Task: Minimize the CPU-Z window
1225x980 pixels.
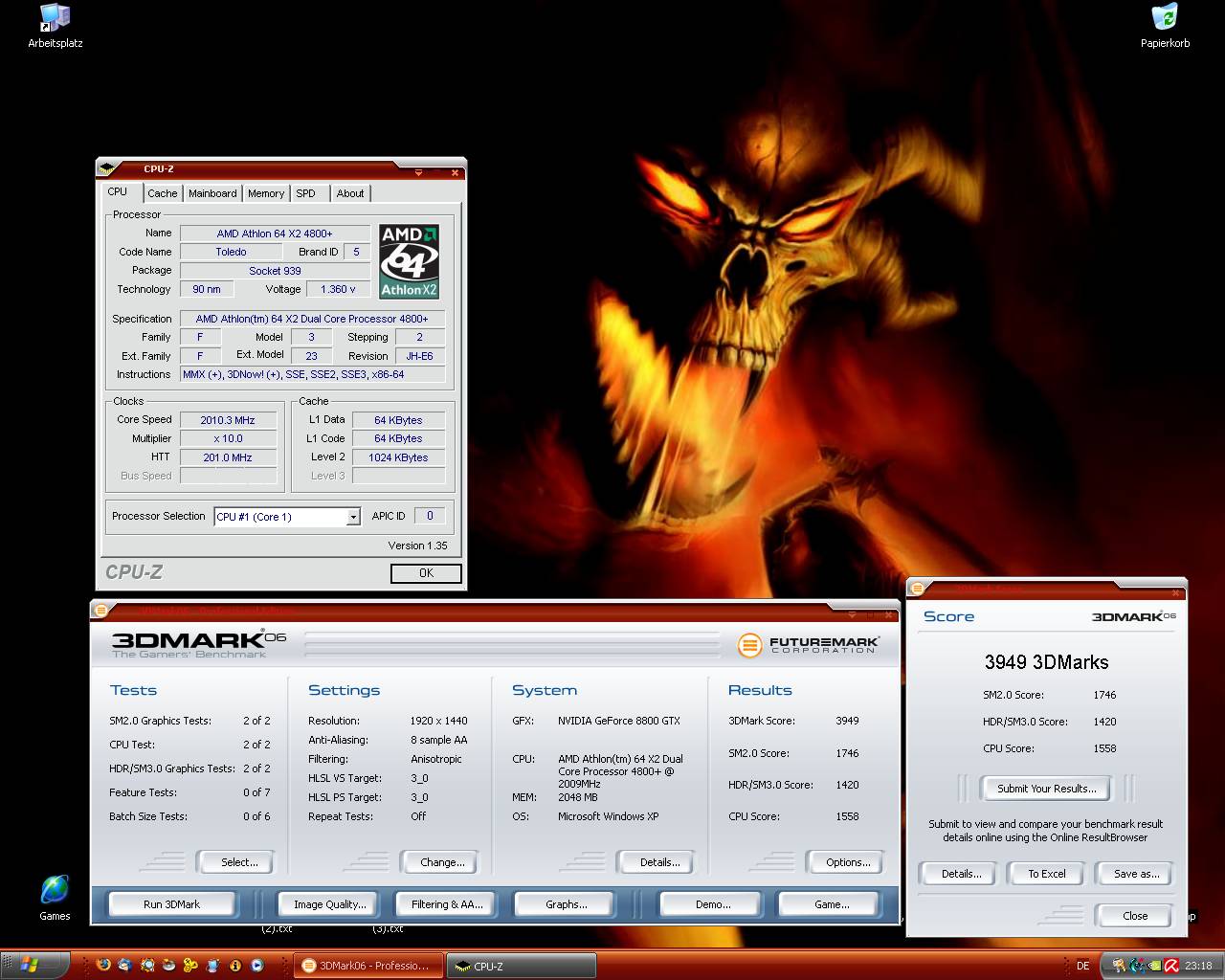Action: [x=418, y=173]
